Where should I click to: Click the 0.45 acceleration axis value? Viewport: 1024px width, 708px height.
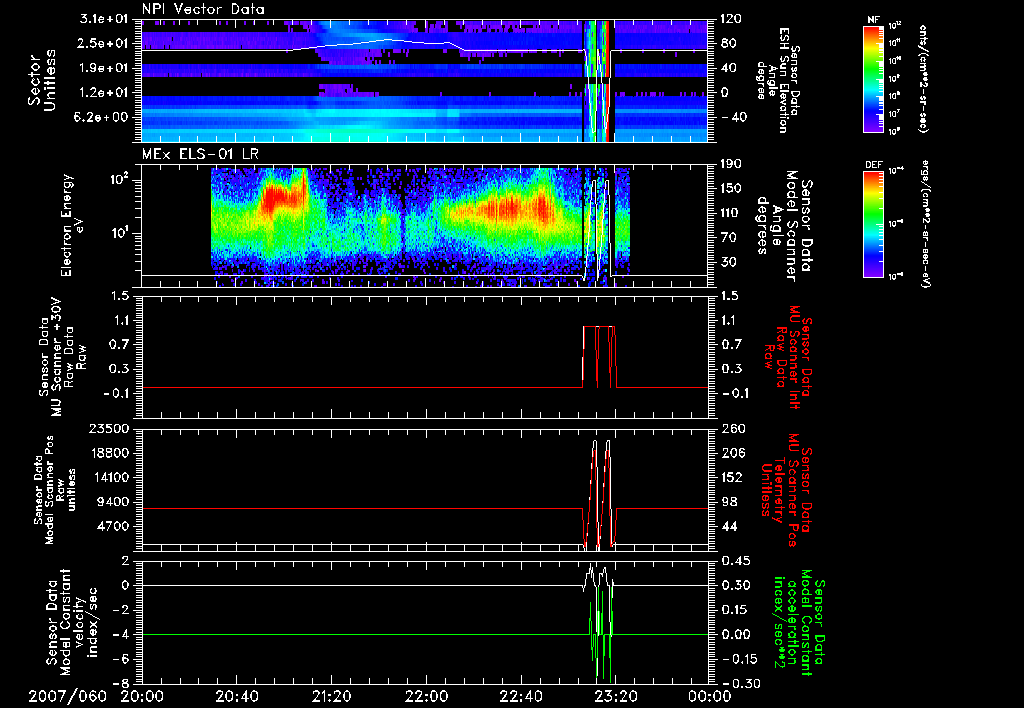coord(736,561)
